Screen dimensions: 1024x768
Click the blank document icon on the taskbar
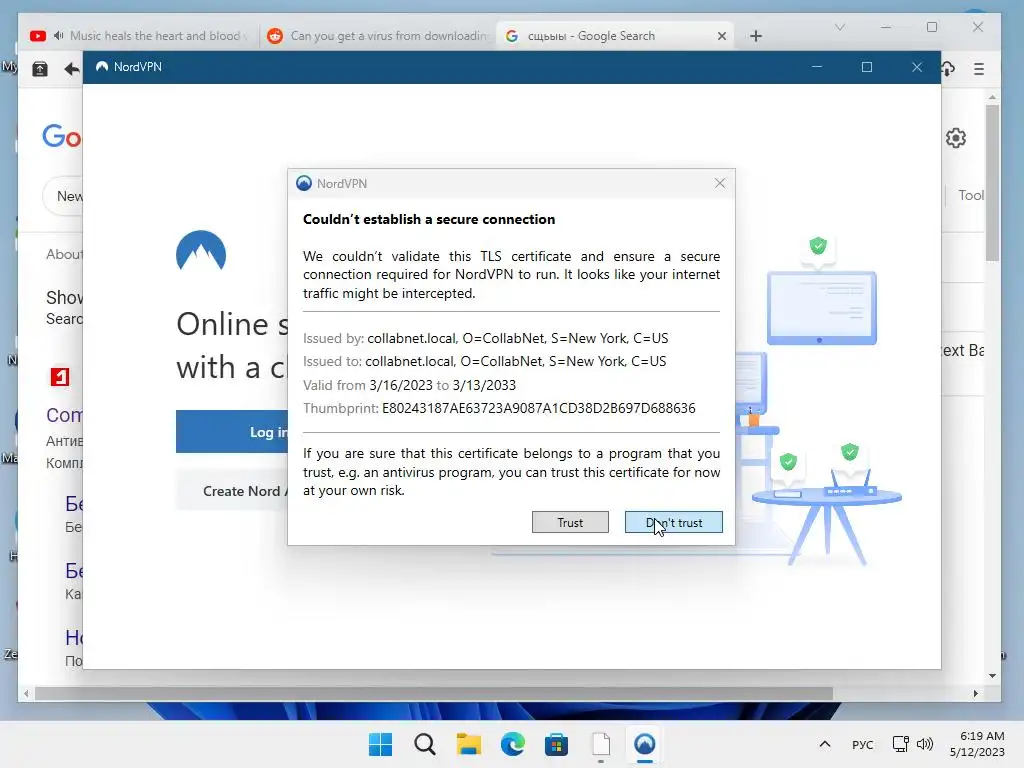[x=601, y=744]
